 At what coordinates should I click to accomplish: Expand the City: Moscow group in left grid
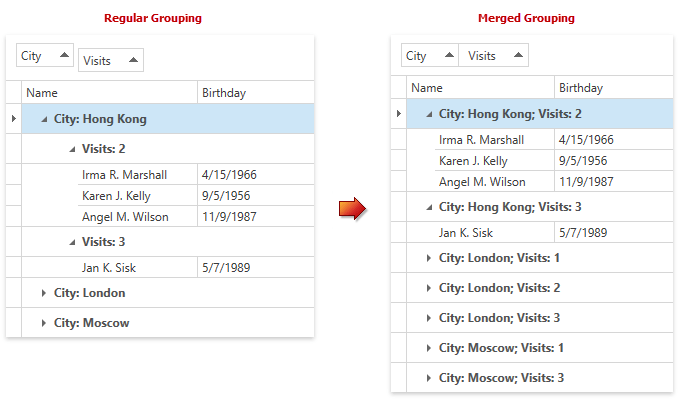pos(44,323)
